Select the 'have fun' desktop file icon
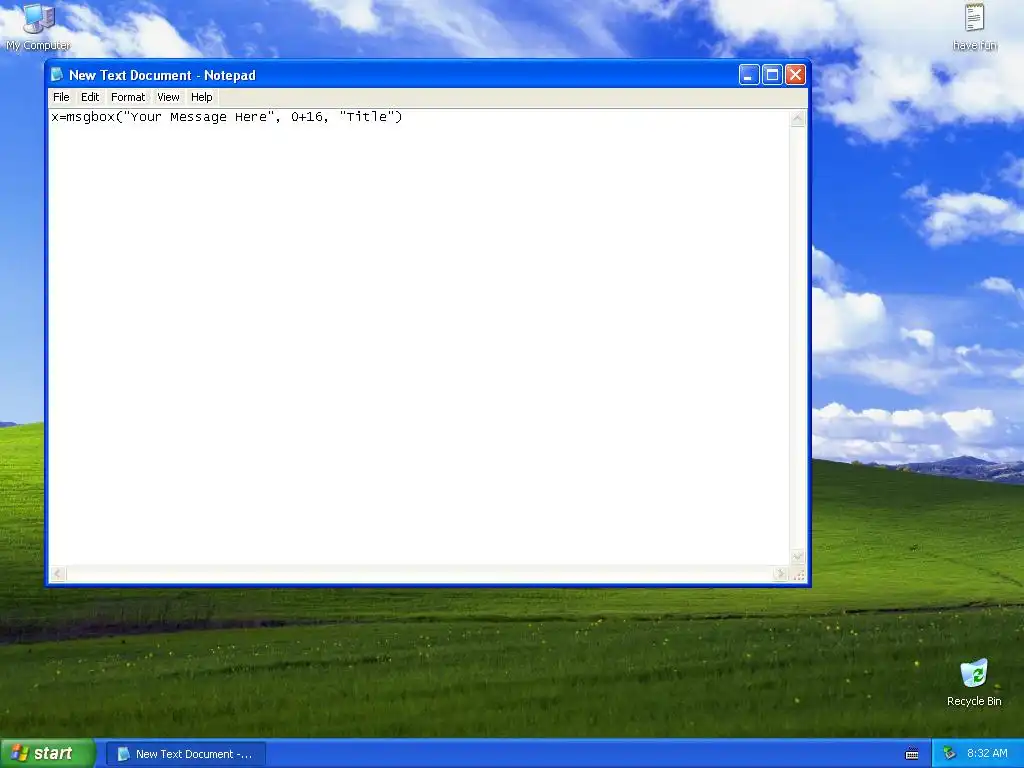This screenshot has height=768, width=1024. point(974,27)
